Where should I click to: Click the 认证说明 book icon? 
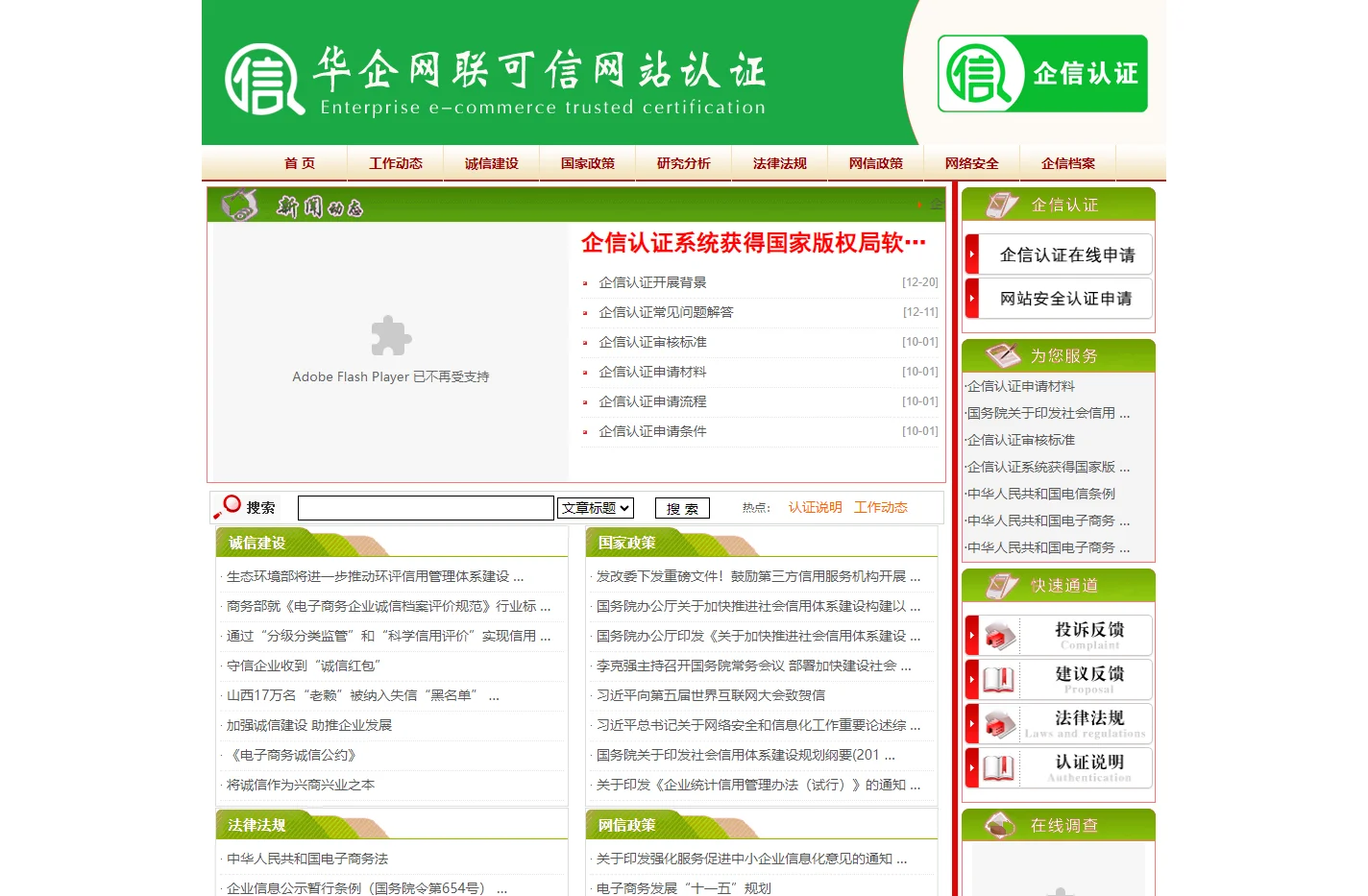(999, 768)
